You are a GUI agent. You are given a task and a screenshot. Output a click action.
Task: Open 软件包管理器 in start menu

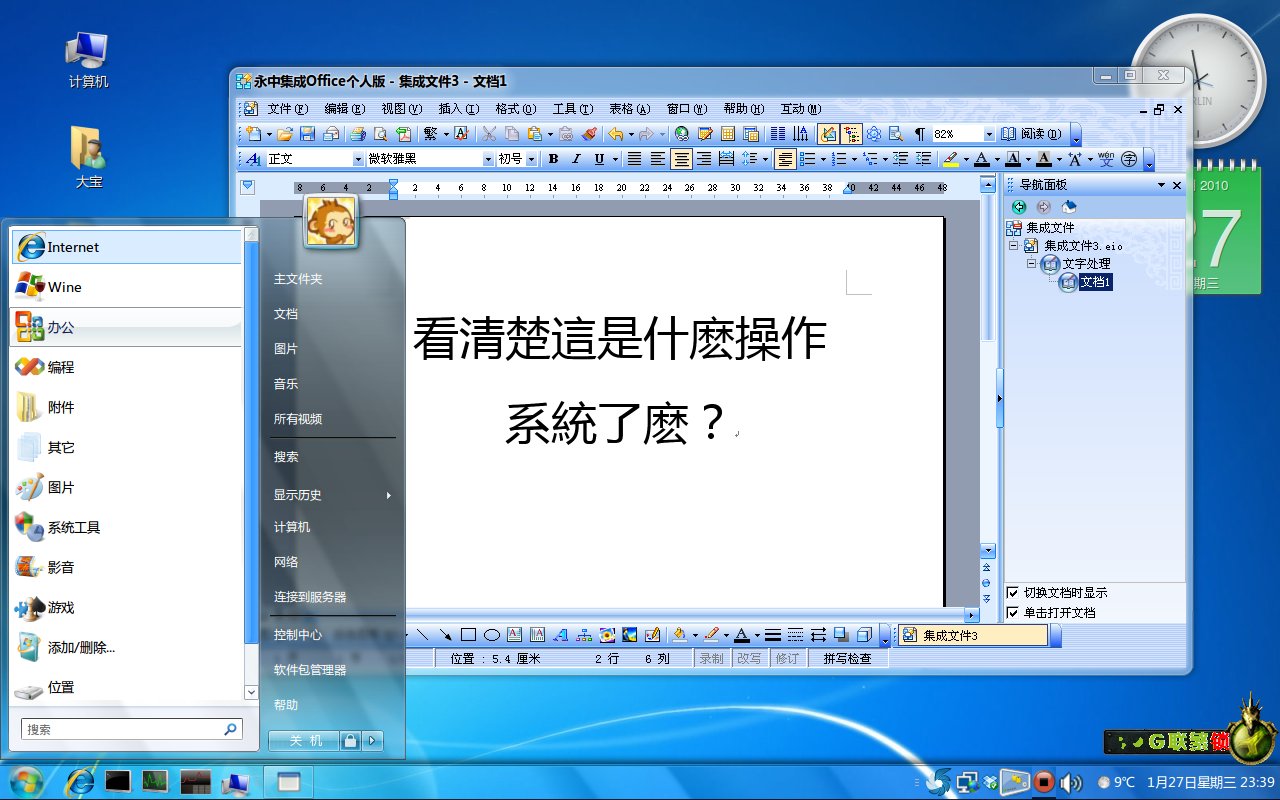[310, 670]
